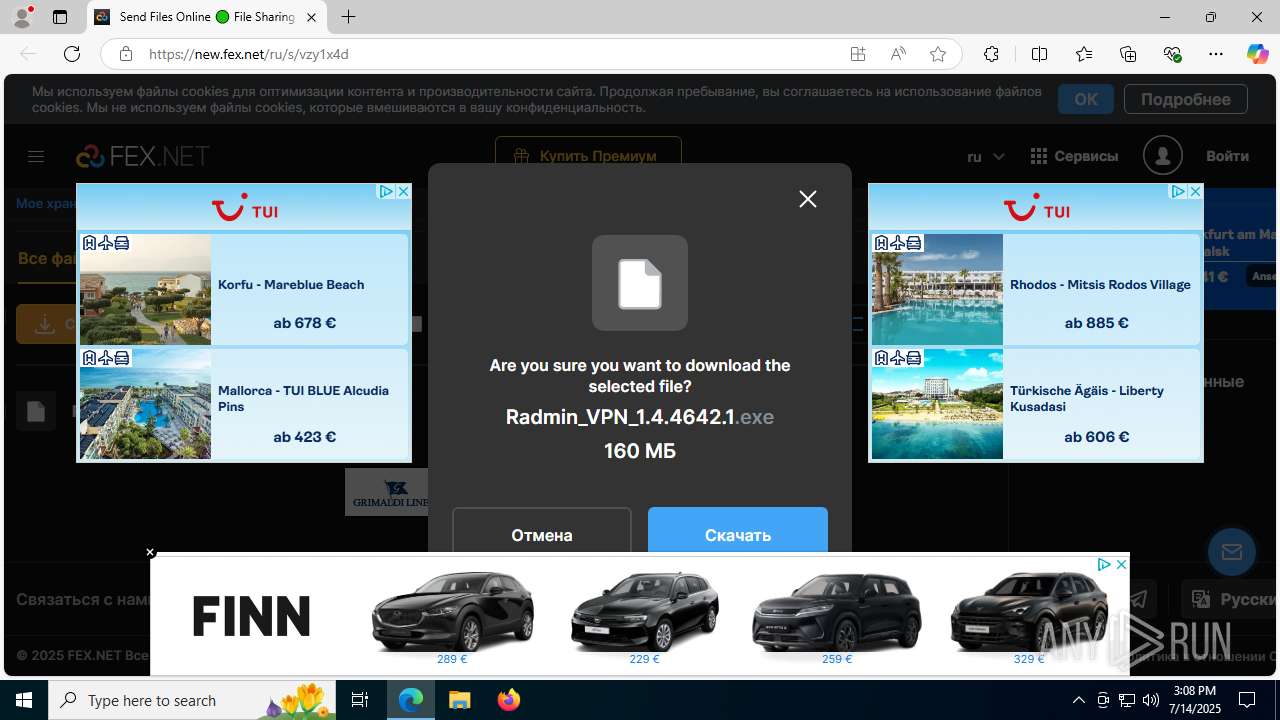Open the 329 € car offer
The height and width of the screenshot is (720, 1280).
click(1029, 617)
